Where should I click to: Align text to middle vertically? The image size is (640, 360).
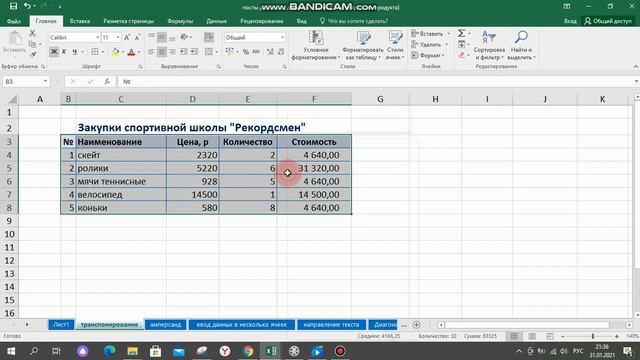coord(162,37)
